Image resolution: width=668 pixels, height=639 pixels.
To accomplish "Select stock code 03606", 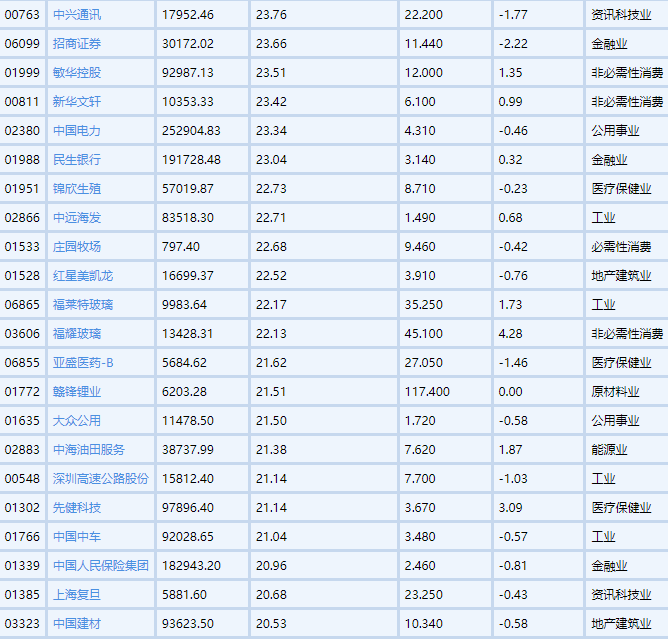I will coord(22,334).
